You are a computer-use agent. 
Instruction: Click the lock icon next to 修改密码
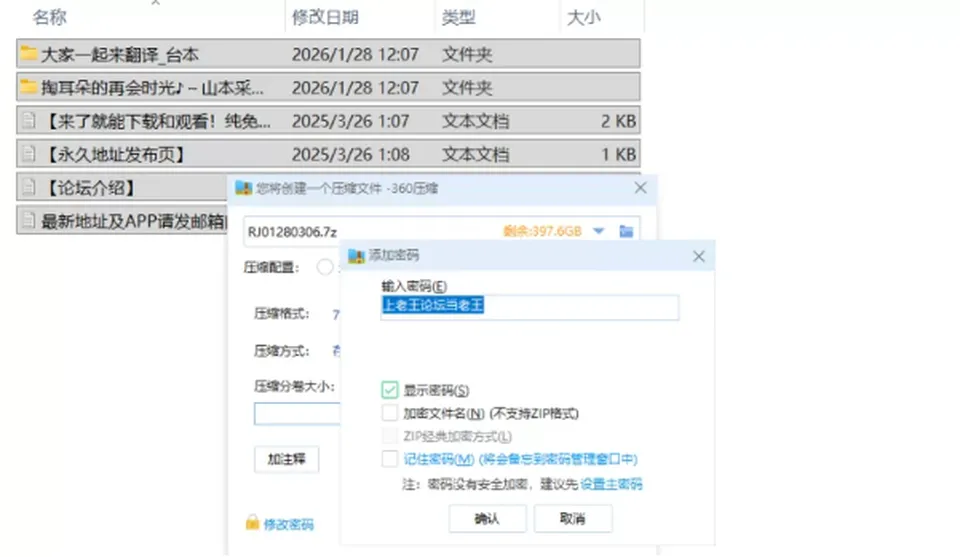click(x=252, y=523)
